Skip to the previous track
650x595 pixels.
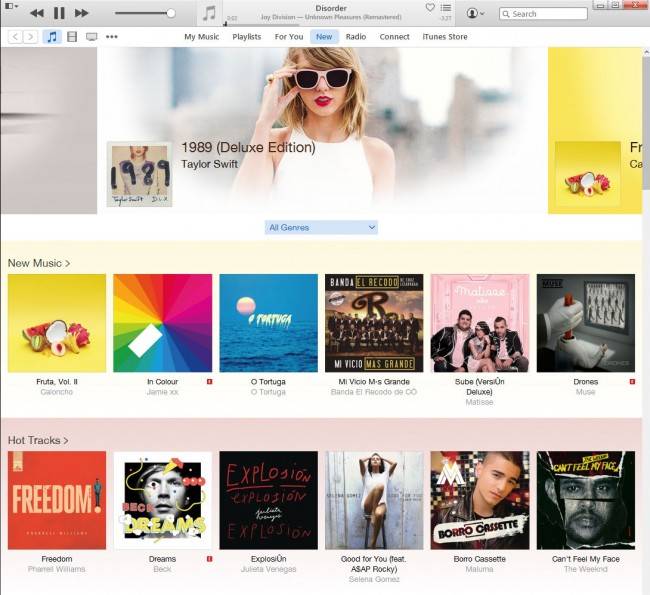(37, 13)
